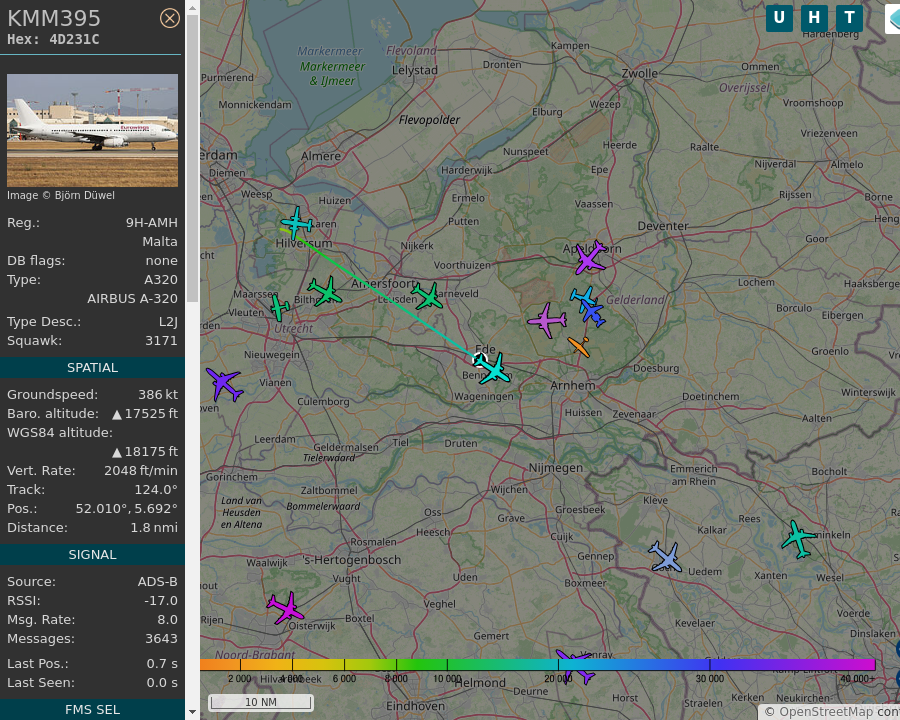The image size is (900, 720).
Task: Click the KMM395 callsign title
Action: coord(54,18)
